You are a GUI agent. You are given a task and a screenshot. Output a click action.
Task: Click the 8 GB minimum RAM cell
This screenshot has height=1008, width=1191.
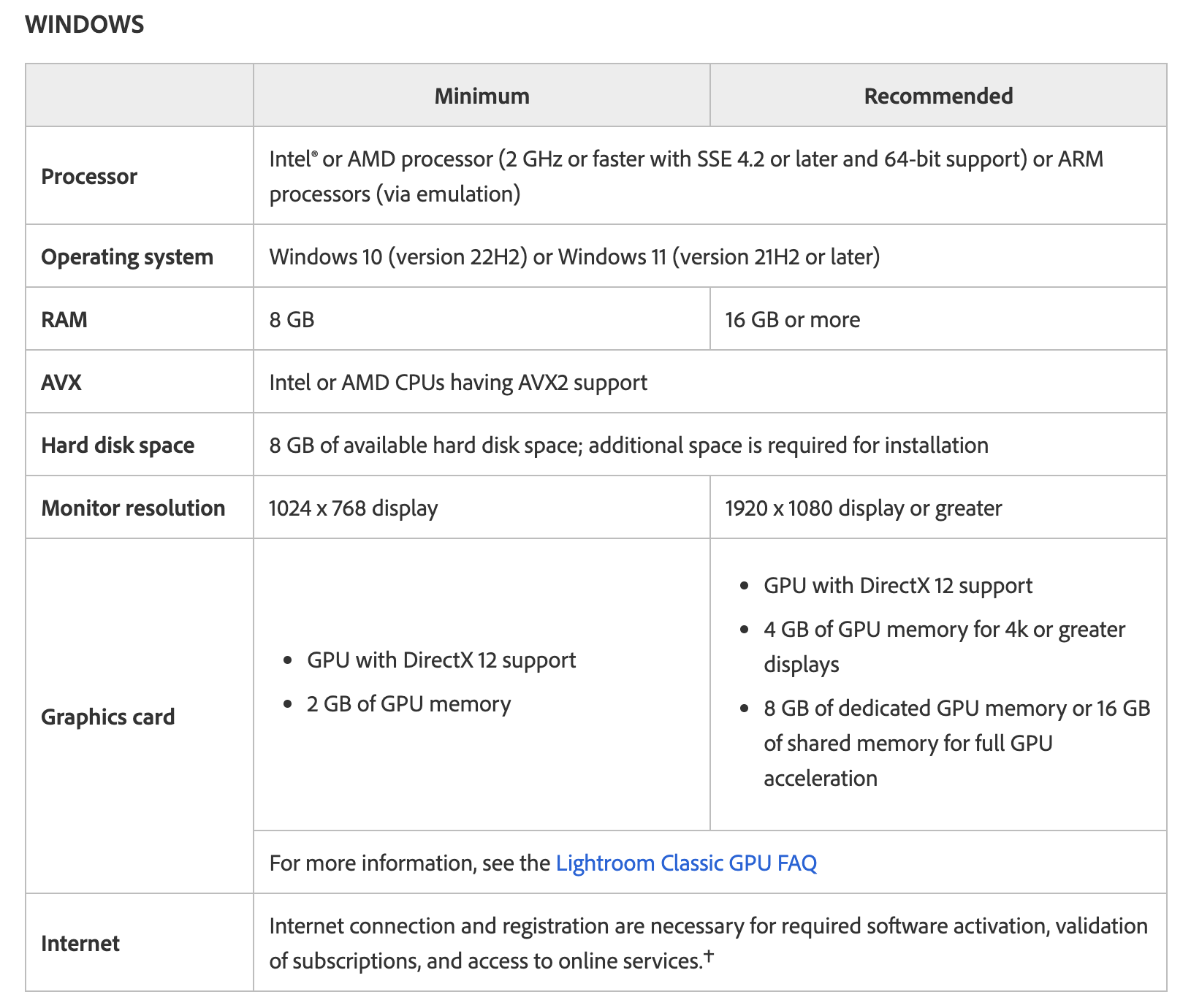click(x=292, y=319)
